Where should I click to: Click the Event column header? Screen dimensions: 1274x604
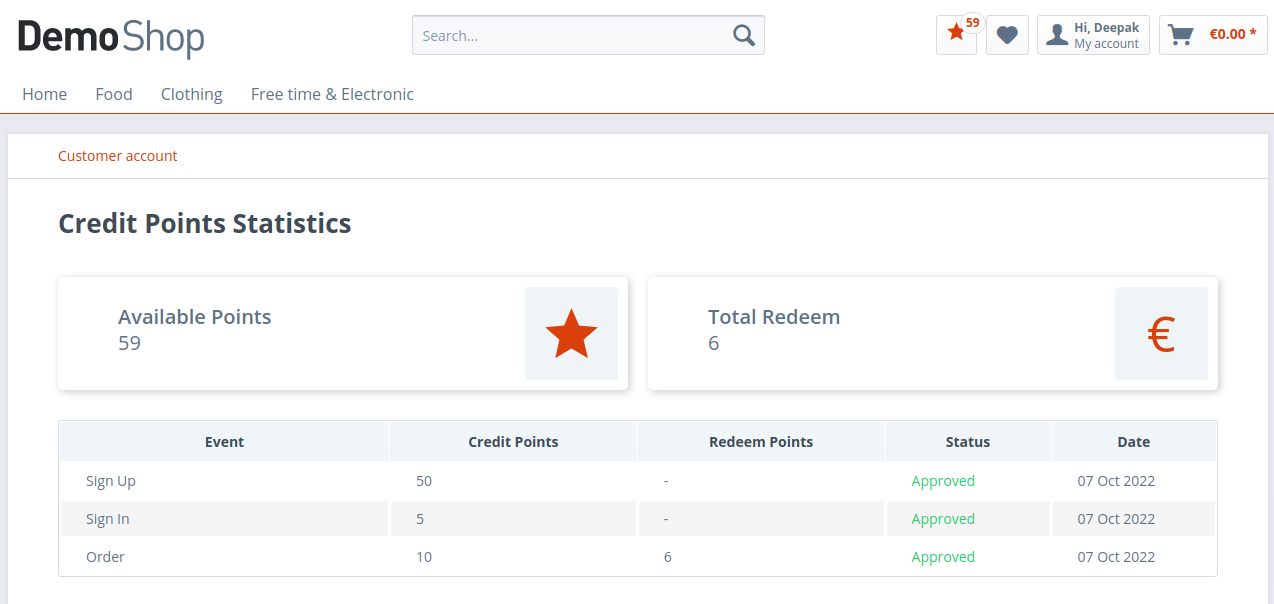225,442
